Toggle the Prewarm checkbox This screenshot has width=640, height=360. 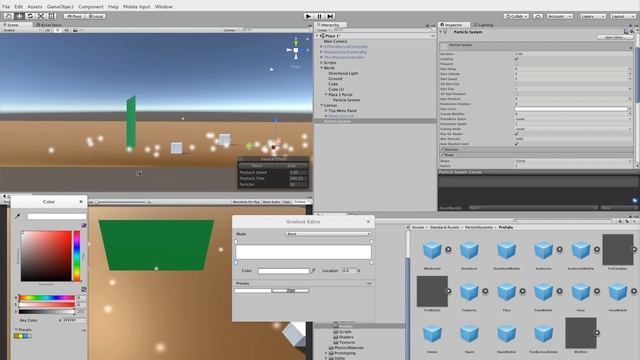tap(516, 64)
